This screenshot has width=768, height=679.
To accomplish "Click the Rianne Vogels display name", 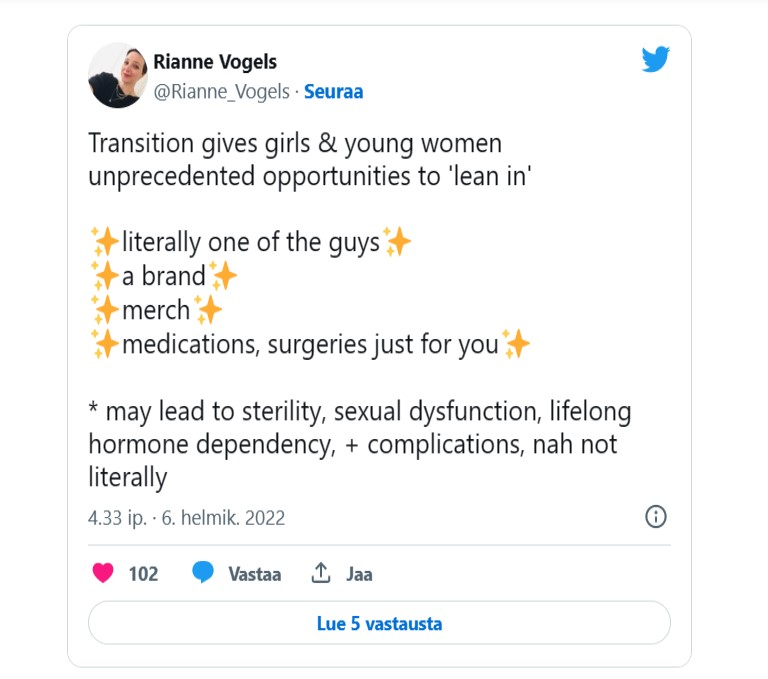I will 214,62.
